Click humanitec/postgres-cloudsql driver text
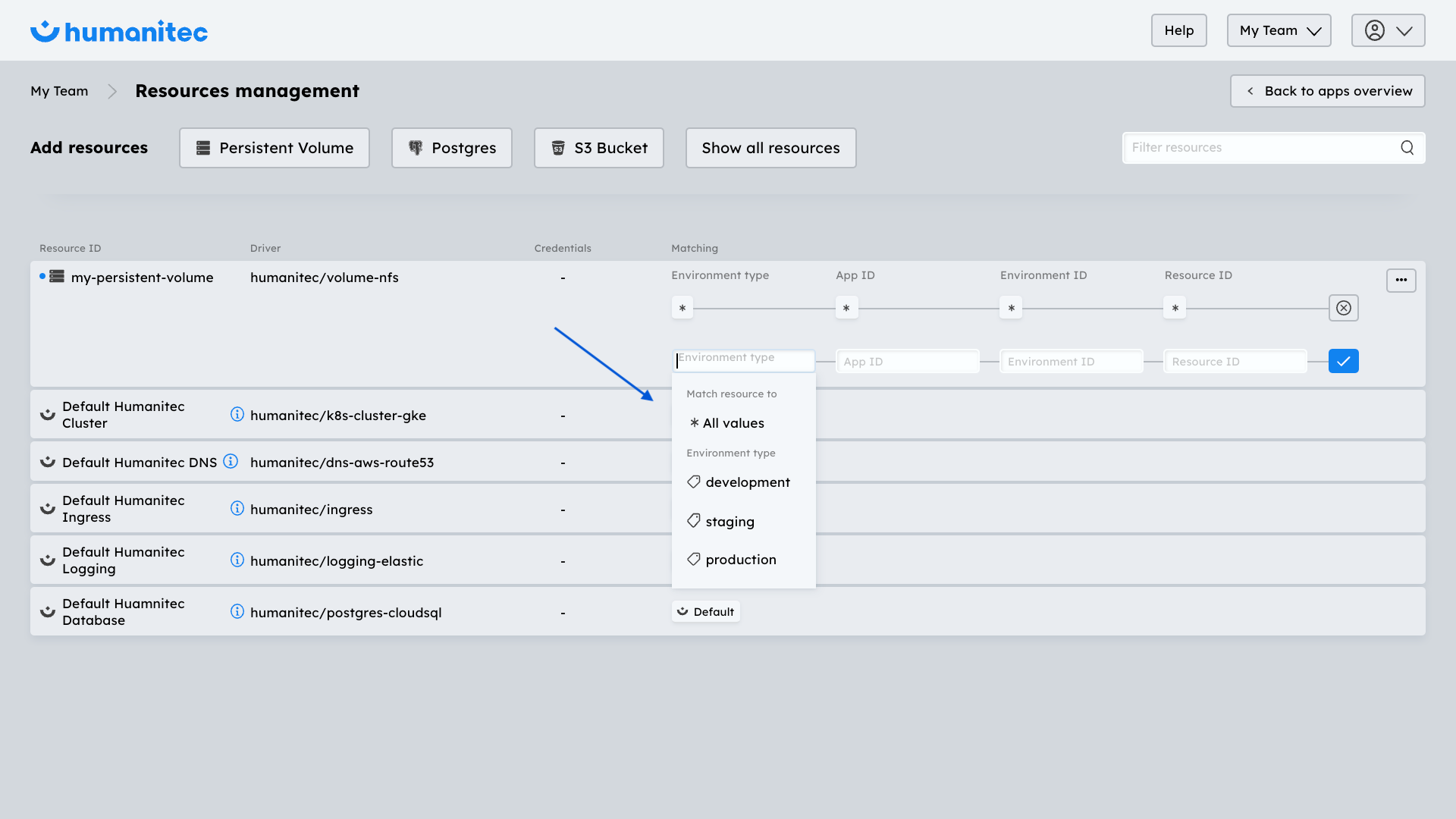 346,613
